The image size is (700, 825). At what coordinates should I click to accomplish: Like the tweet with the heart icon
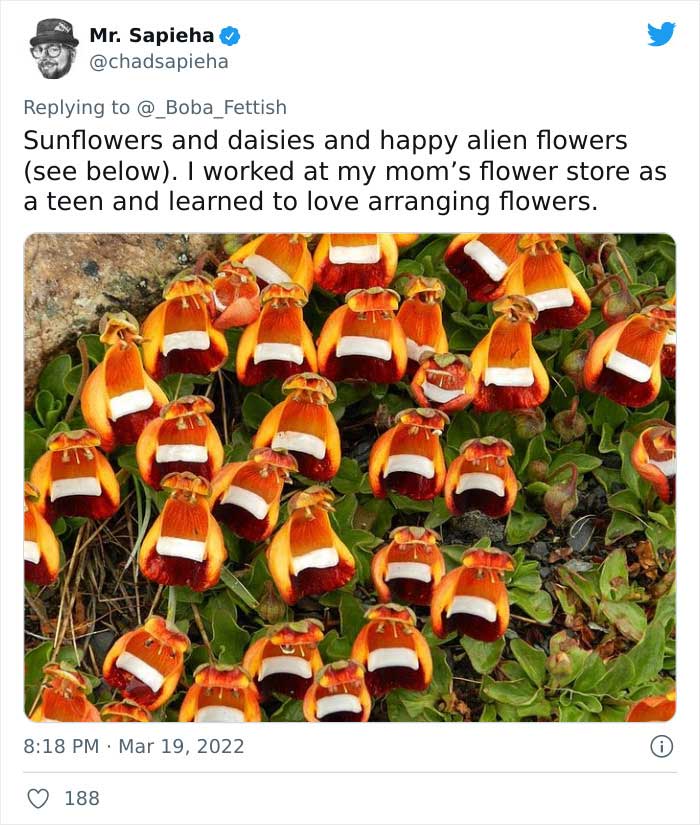pos(38,798)
